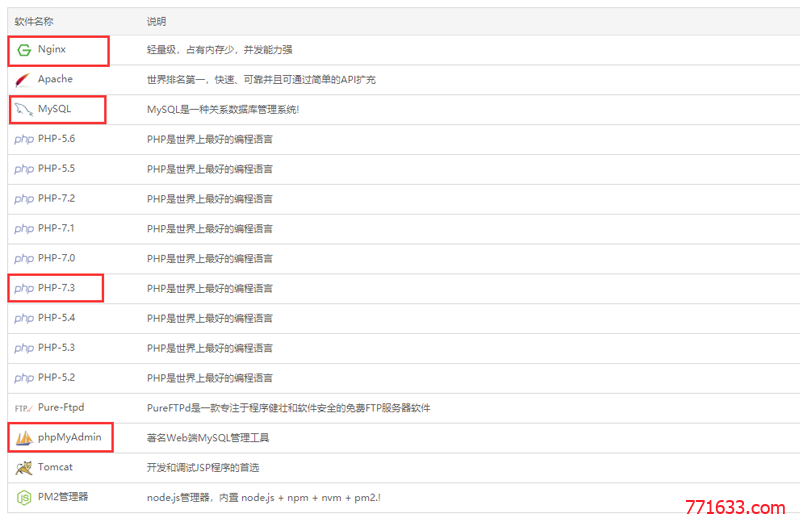
Task: Click the Nginx green G icon
Action: [24, 50]
